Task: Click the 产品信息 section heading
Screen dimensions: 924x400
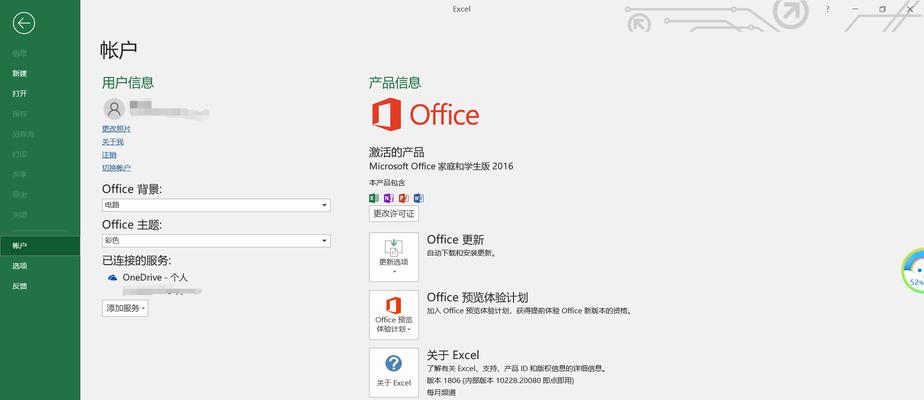Action: (395, 82)
